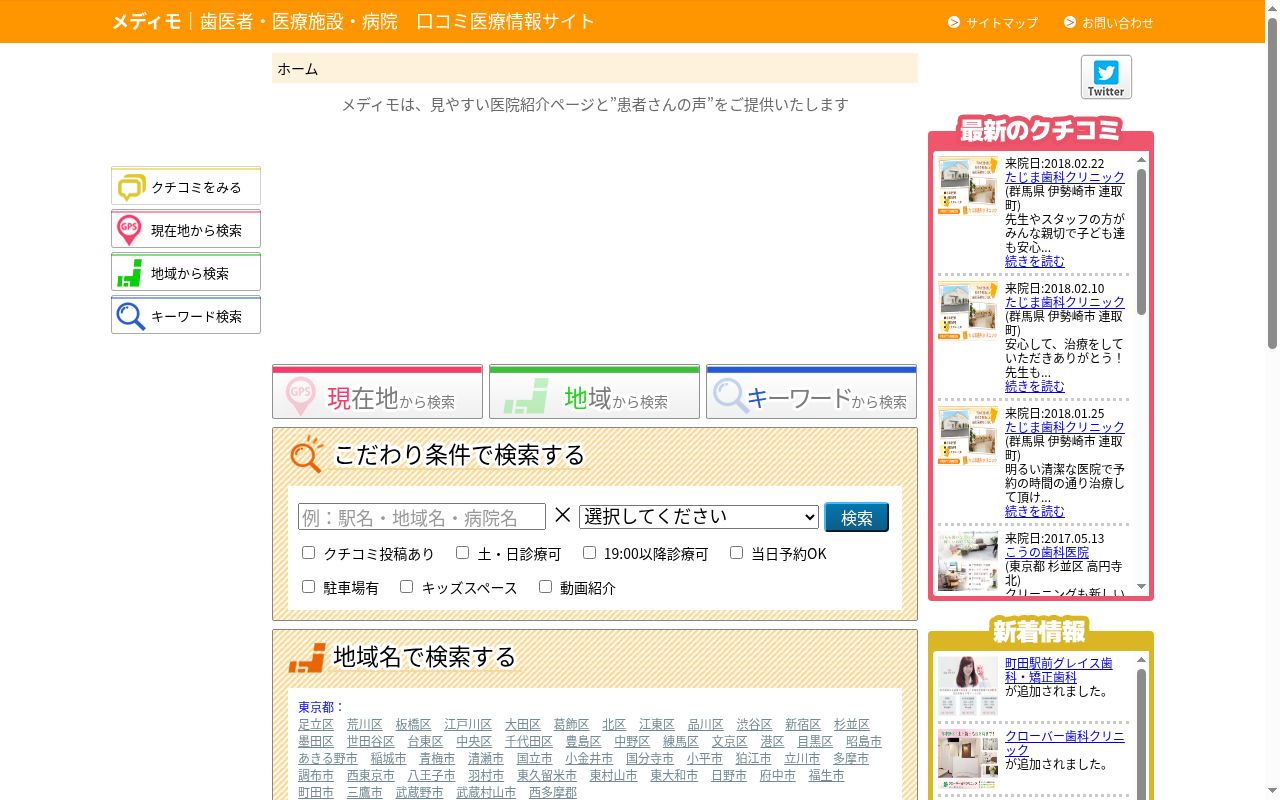Click the 八王子市 area link
This screenshot has height=800, width=1280.
pos(431,775)
